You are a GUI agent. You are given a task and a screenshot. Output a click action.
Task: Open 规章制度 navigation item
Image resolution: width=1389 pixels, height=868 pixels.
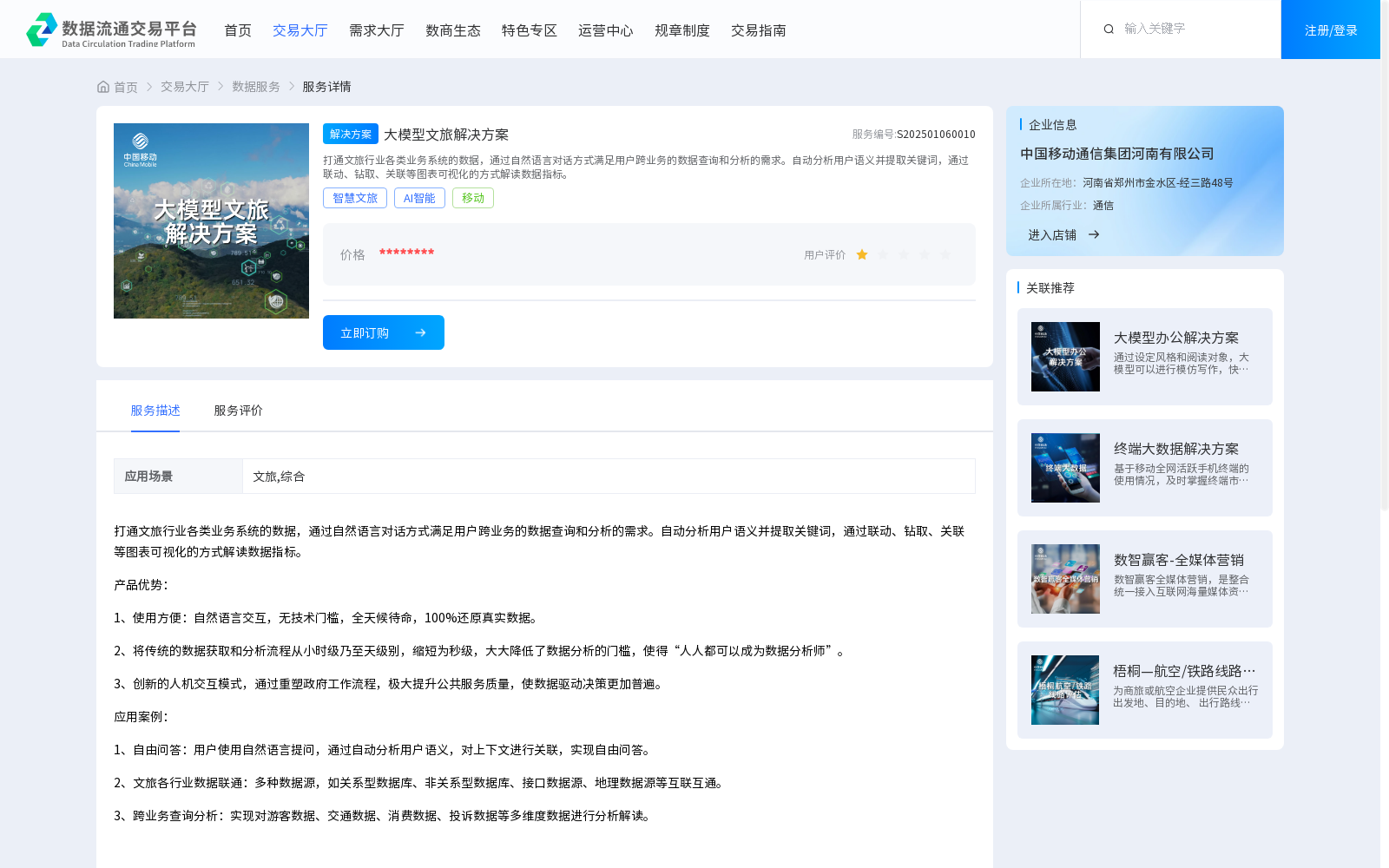coord(682,30)
